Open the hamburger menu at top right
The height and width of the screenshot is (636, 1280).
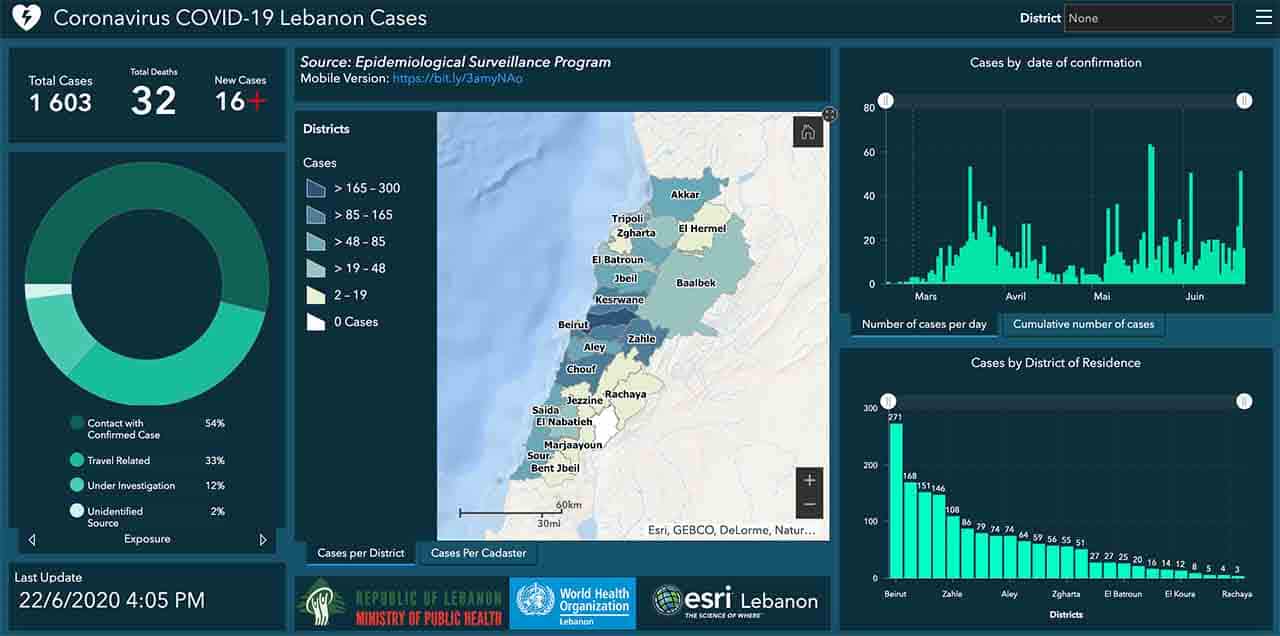click(x=1264, y=18)
